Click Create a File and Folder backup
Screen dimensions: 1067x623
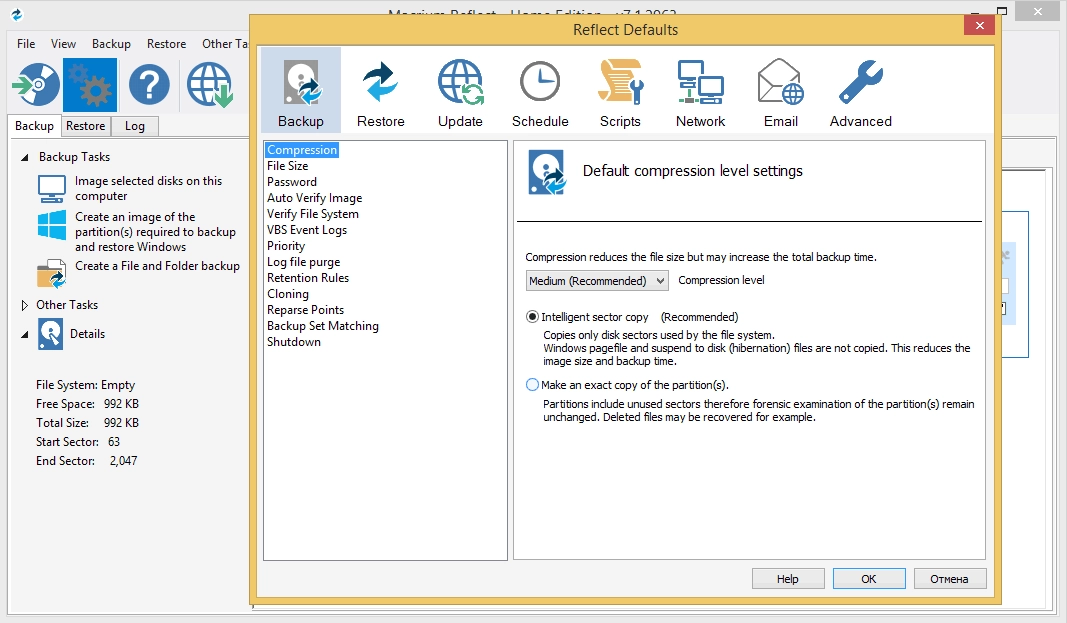157,266
